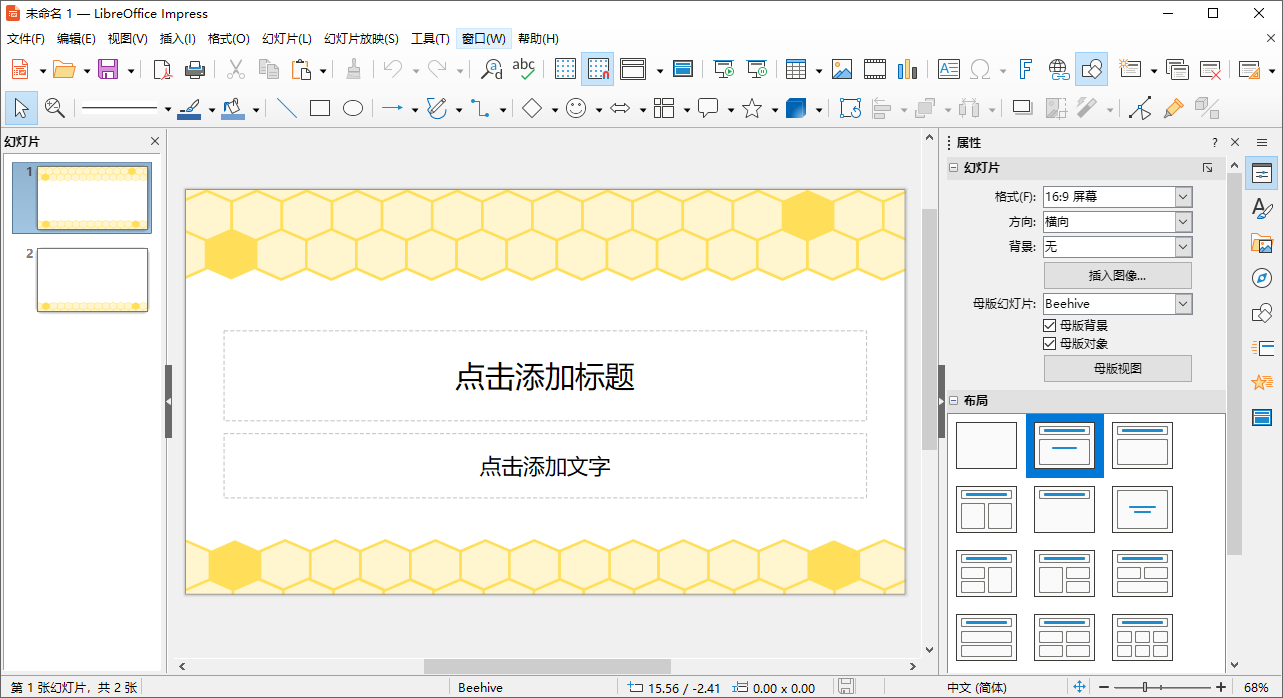Uncheck the 母版背景 checkbox
The height and width of the screenshot is (698, 1283).
coord(1050,324)
